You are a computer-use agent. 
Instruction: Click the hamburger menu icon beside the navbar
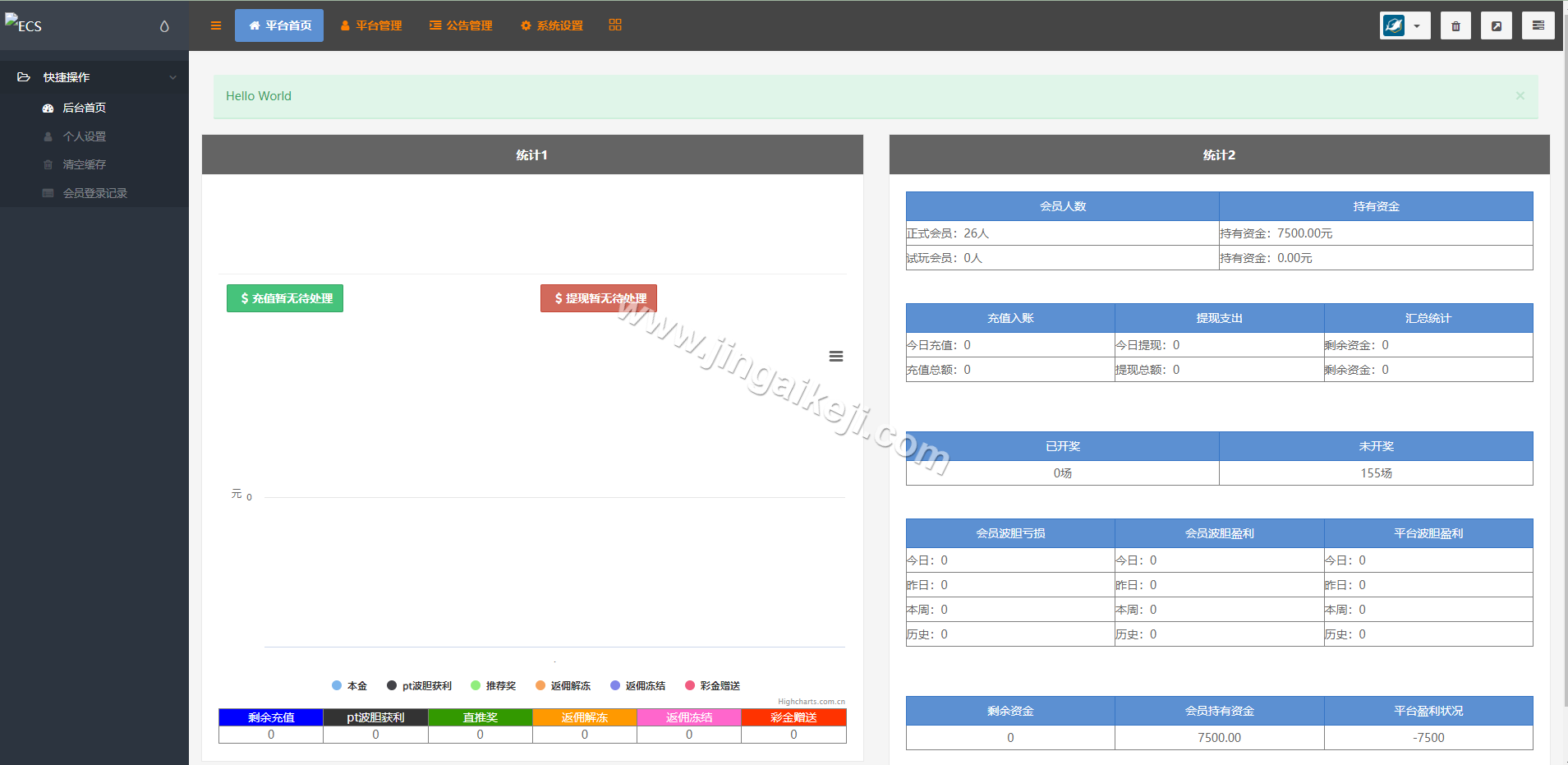tap(215, 25)
